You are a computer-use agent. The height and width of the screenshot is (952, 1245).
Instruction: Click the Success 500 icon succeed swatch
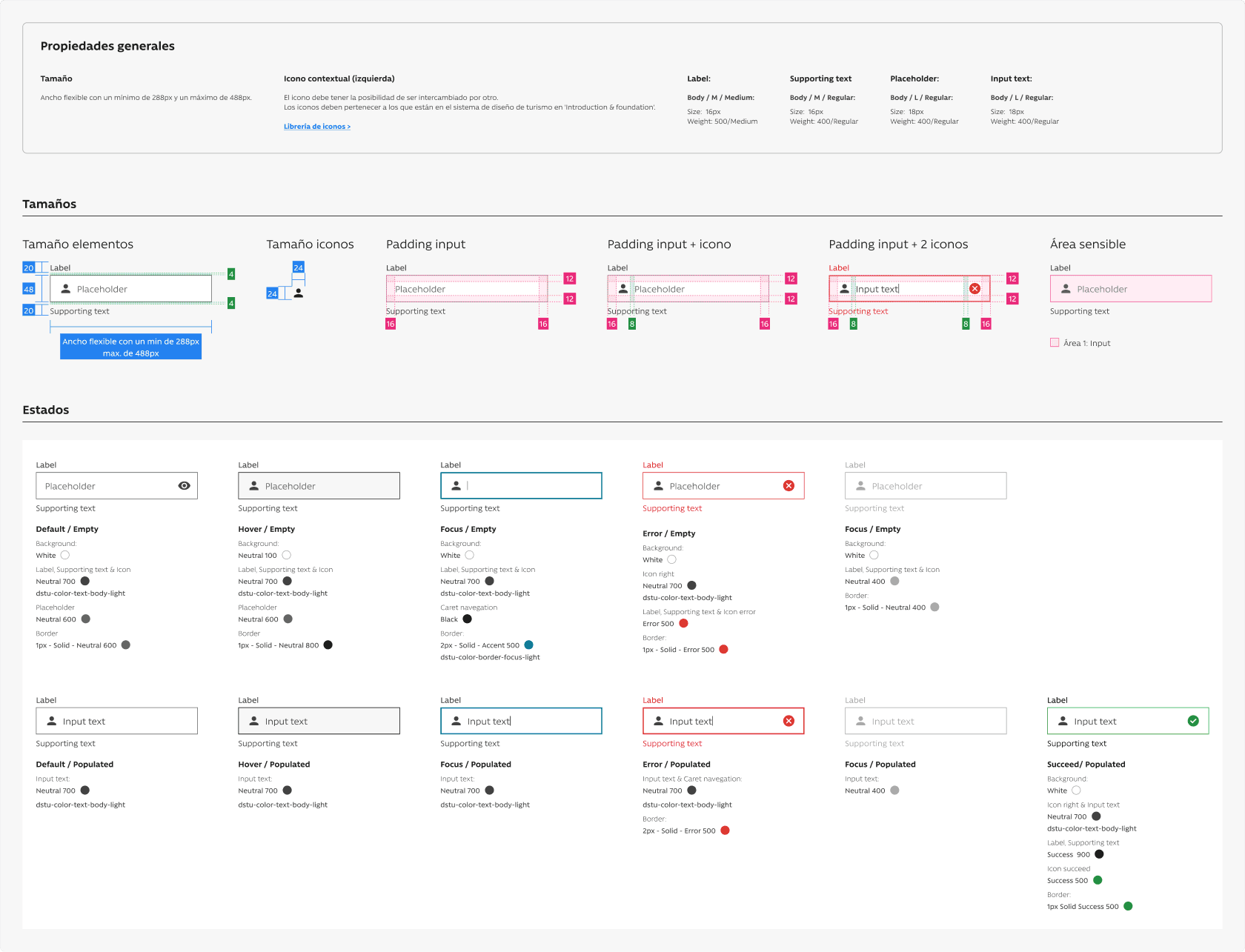(x=1098, y=880)
